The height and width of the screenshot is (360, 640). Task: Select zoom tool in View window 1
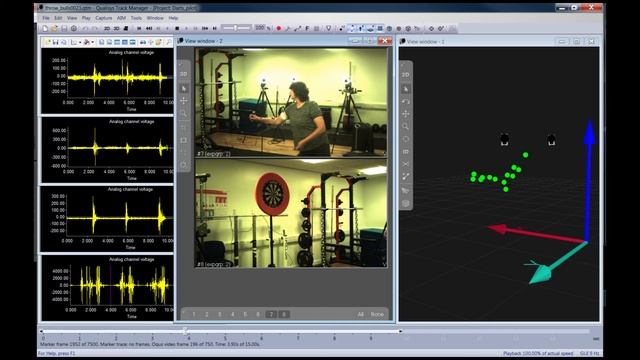click(406, 127)
